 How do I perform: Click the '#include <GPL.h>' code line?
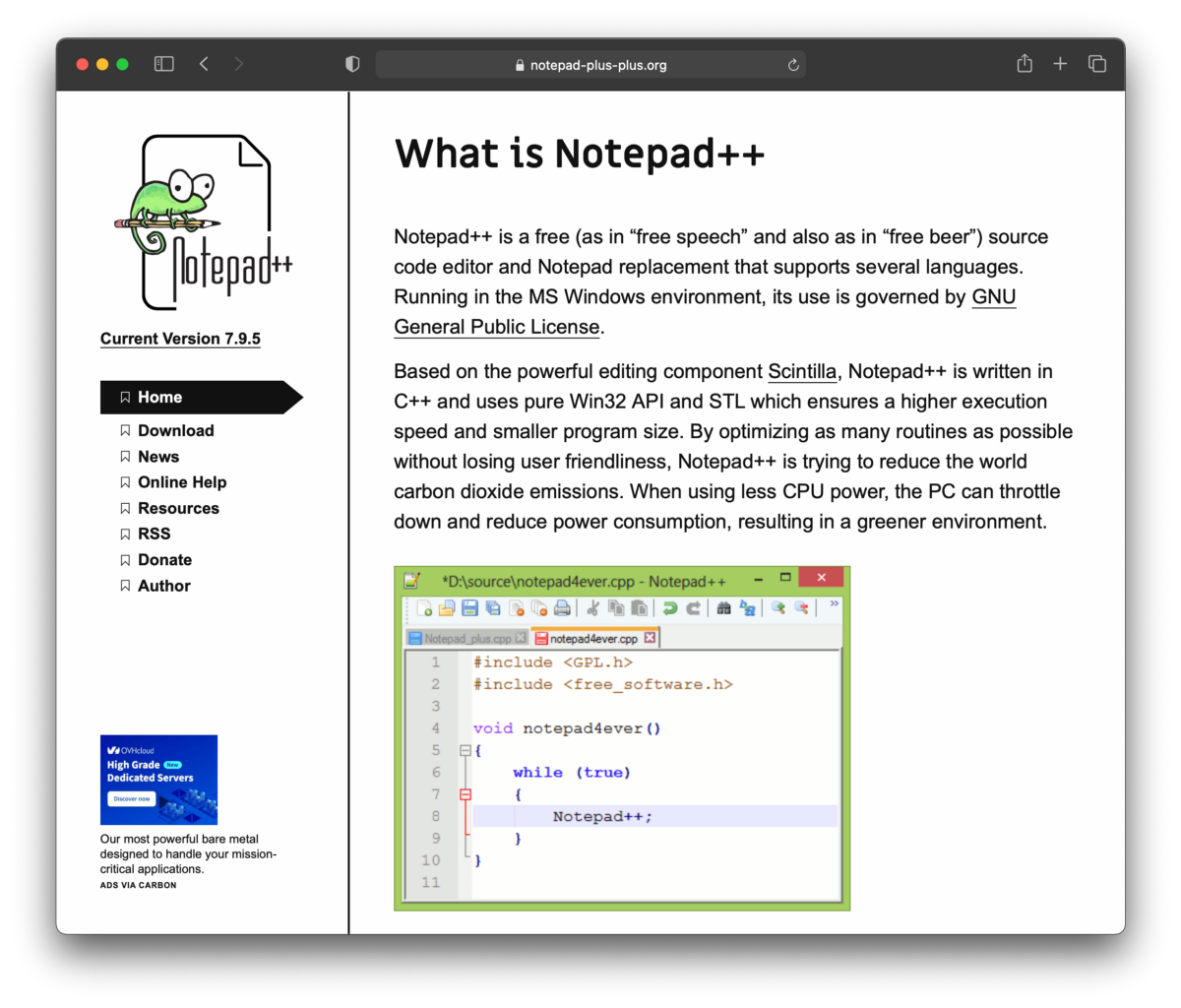[x=552, y=662]
